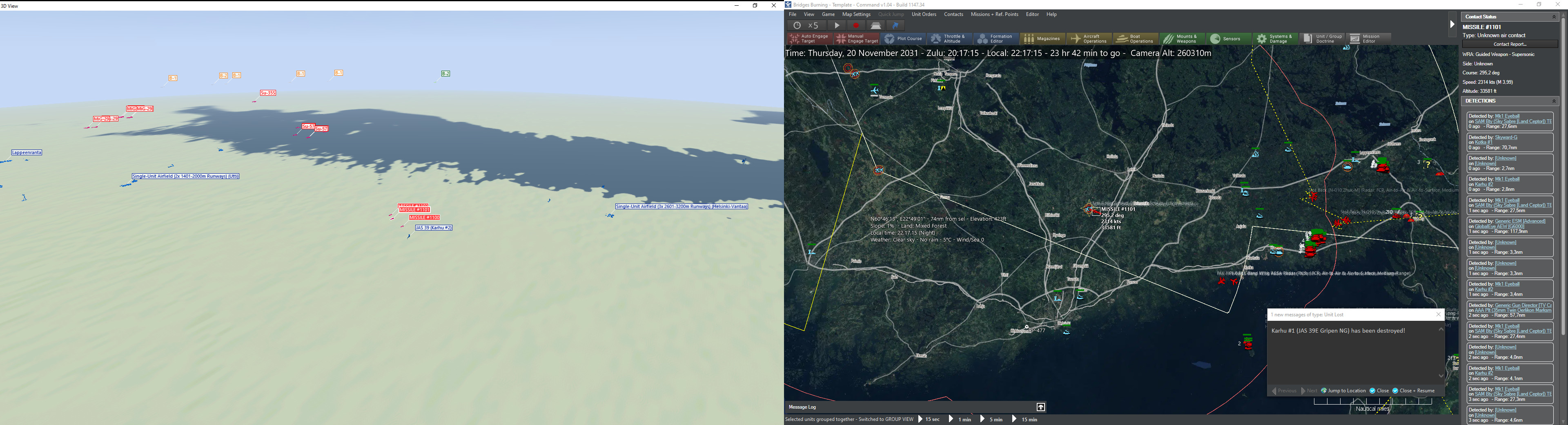Click the right panel vertical scrollbar
This screenshot has height=425, width=1568.
coord(1563,183)
